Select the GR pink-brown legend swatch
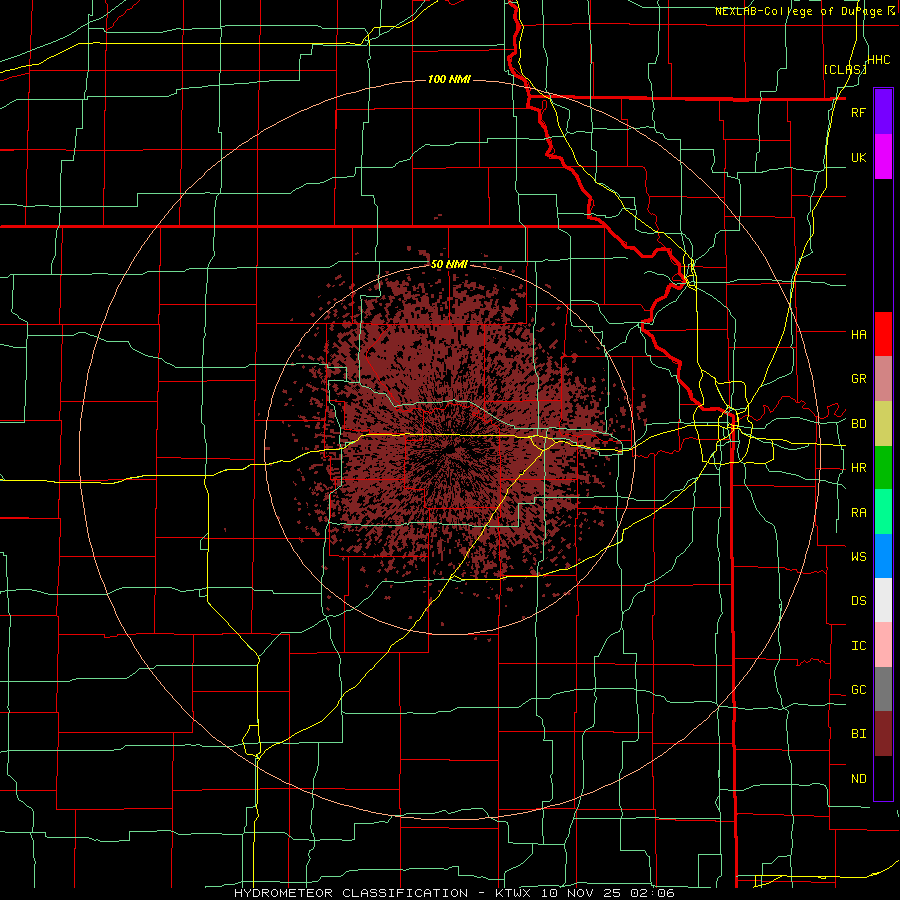Screen dimensions: 900x900 883,378
